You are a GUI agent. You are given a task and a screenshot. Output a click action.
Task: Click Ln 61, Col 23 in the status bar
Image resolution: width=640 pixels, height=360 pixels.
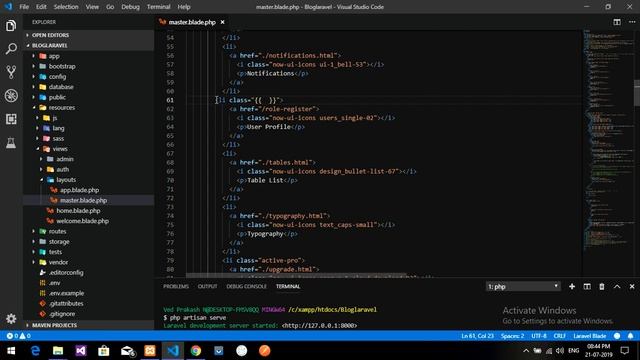[477, 336]
